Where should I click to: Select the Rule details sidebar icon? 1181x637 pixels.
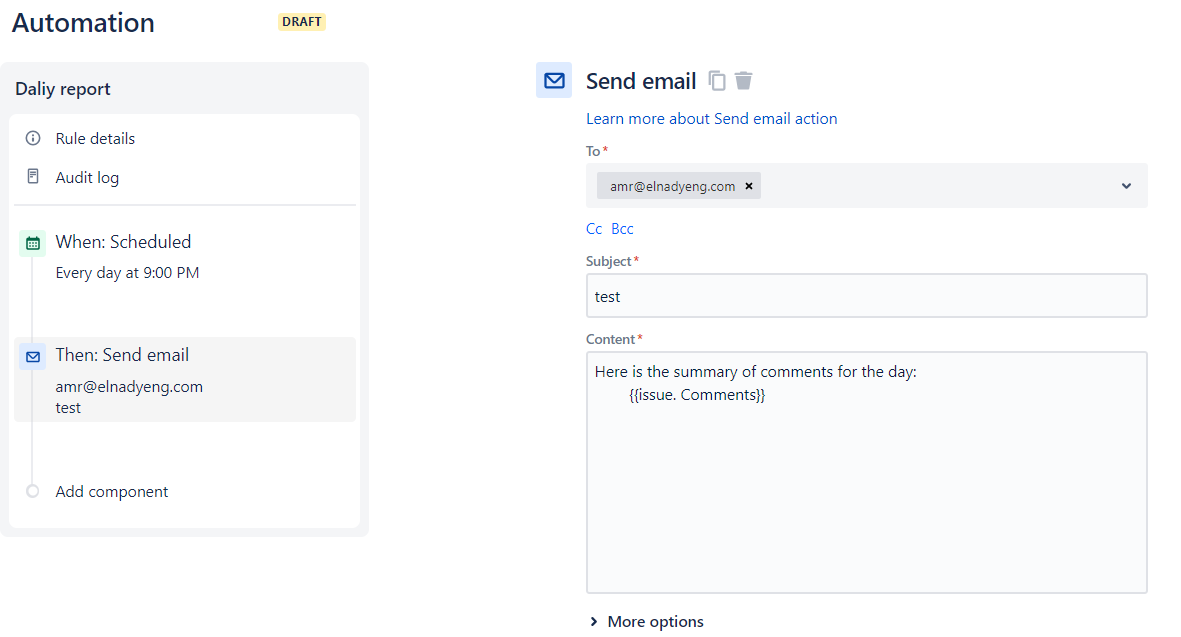33,138
